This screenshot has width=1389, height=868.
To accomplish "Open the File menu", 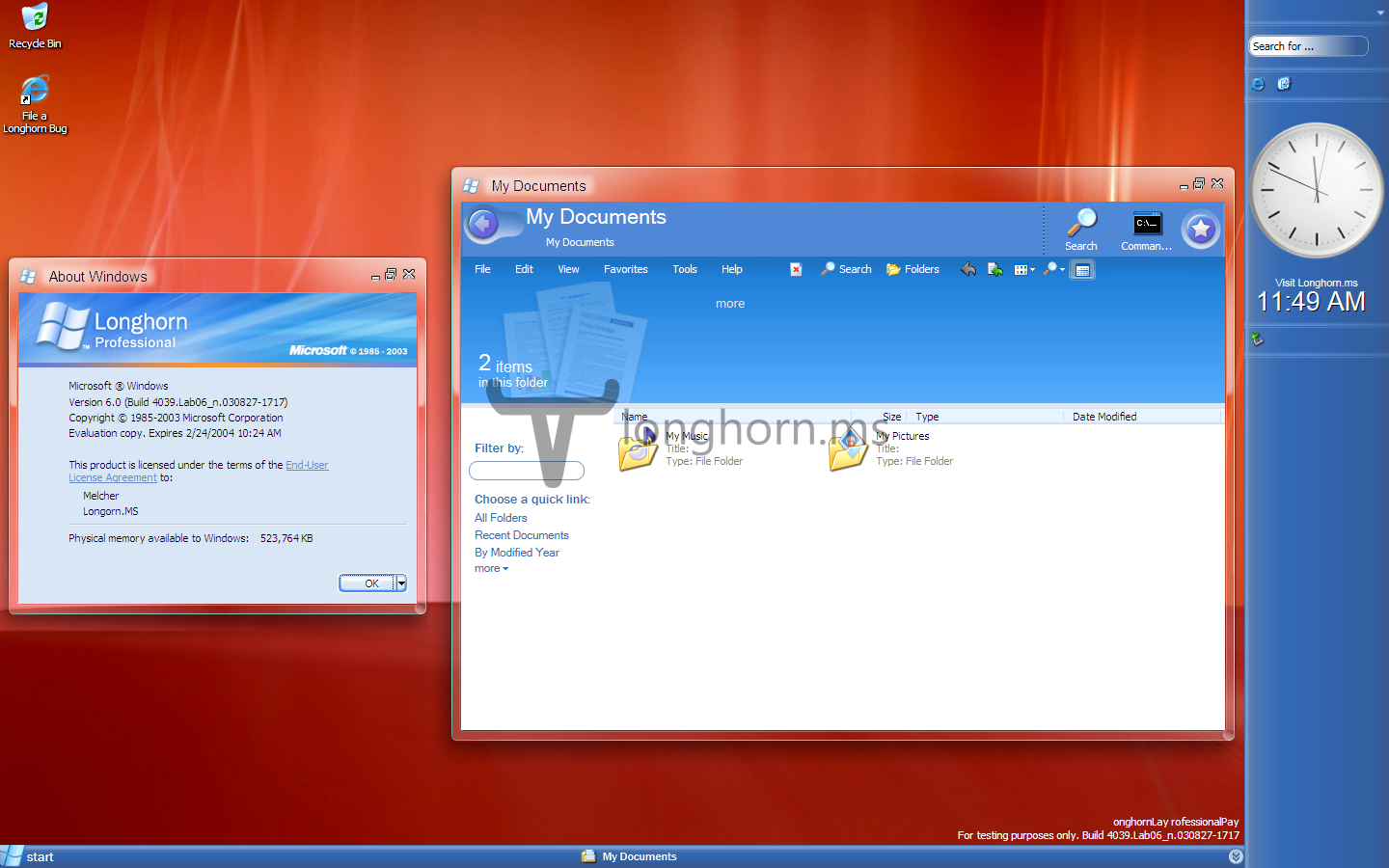I will point(482,270).
